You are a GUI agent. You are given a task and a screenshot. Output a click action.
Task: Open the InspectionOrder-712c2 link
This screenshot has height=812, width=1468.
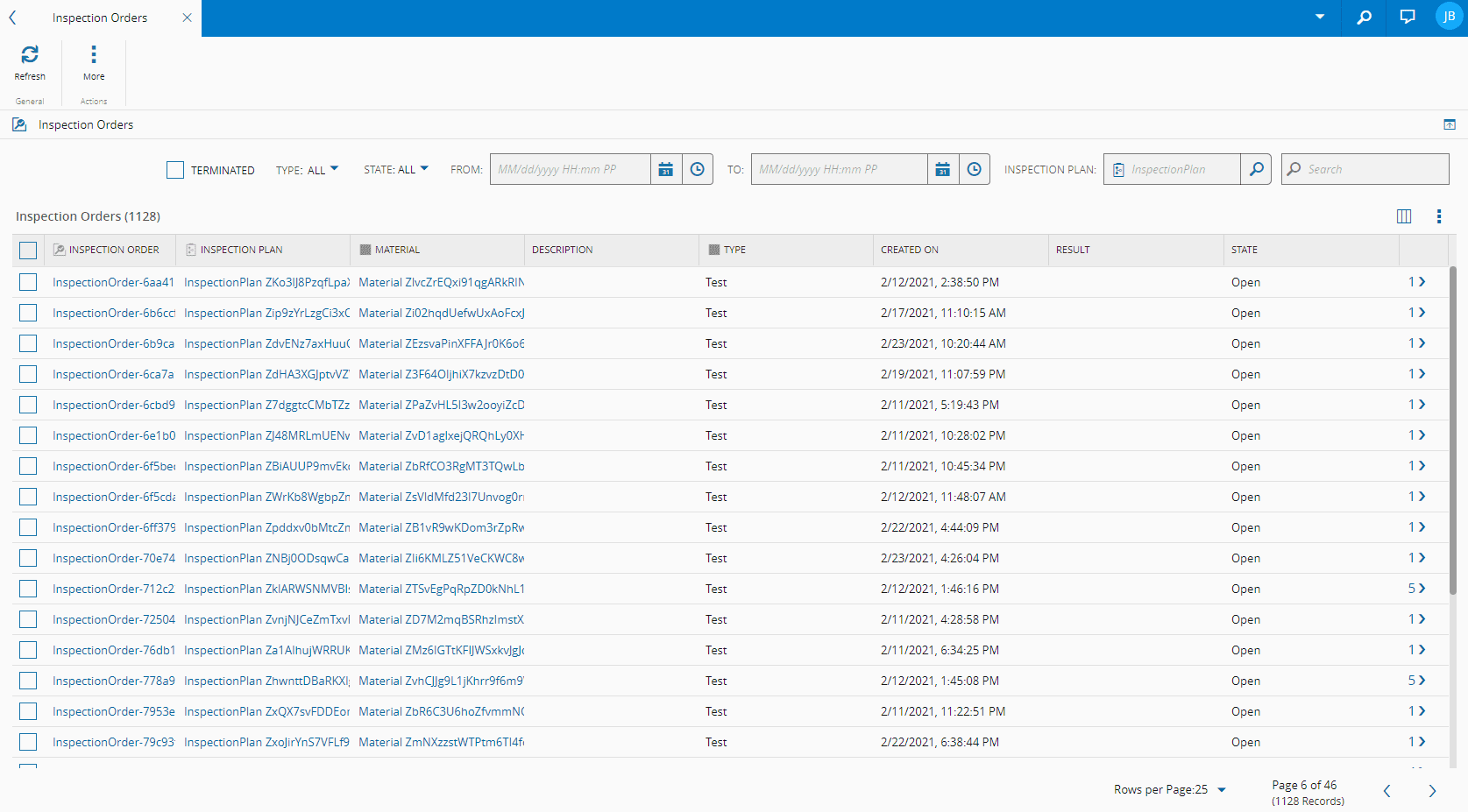pos(113,589)
